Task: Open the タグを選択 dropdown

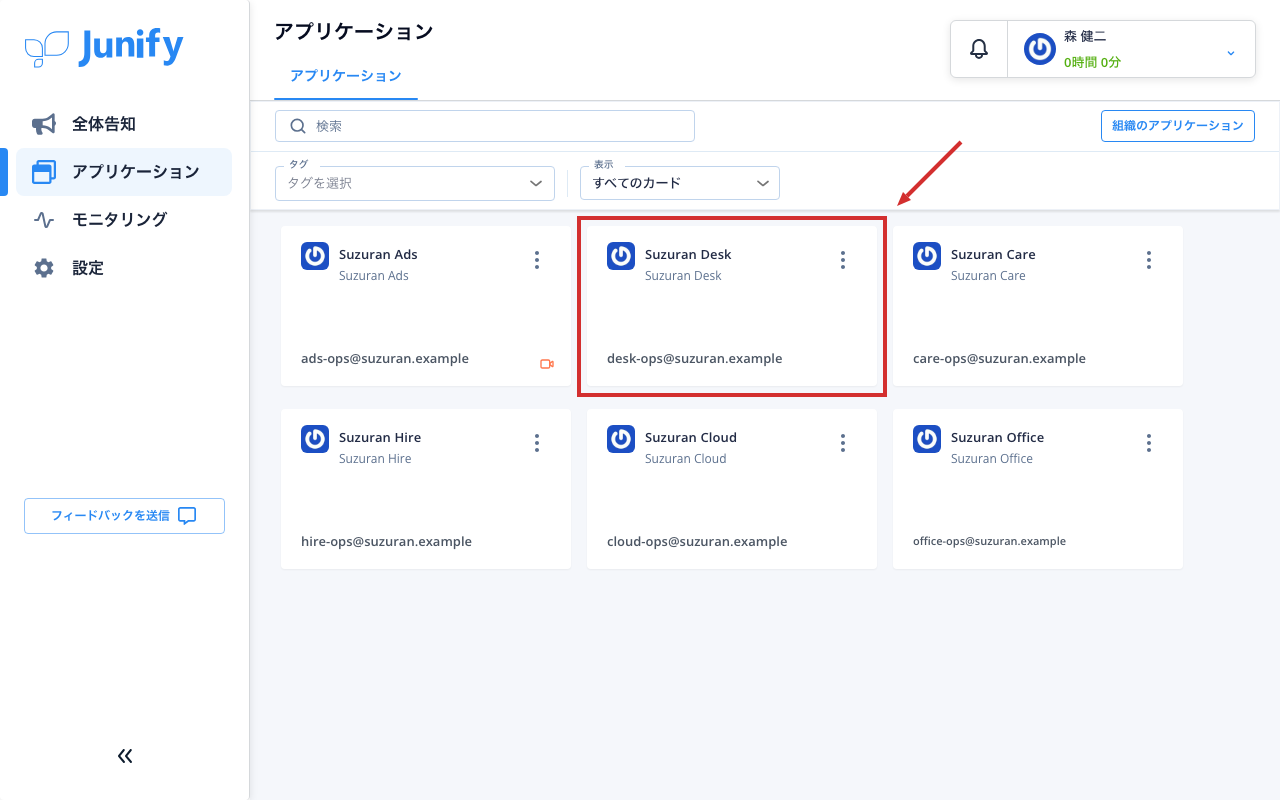Action: (x=415, y=183)
